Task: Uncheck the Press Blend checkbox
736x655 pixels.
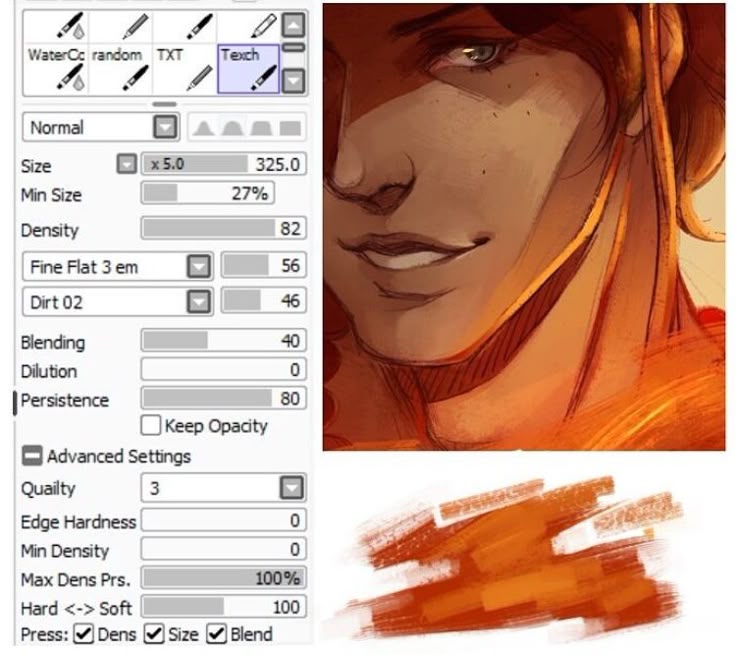Action: (x=216, y=634)
